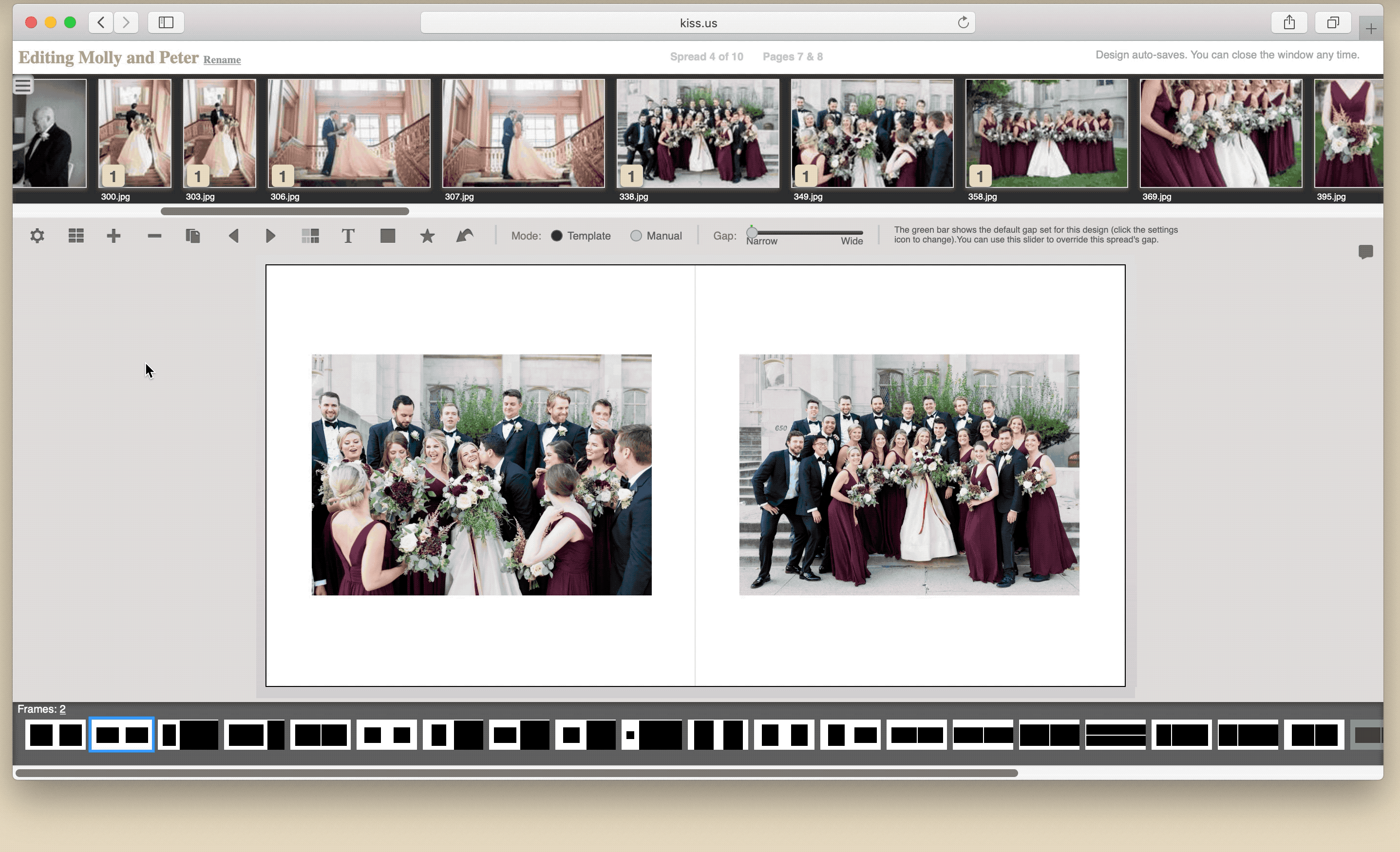
Task: Select thumbnail 307.jpg
Action: tap(523, 133)
